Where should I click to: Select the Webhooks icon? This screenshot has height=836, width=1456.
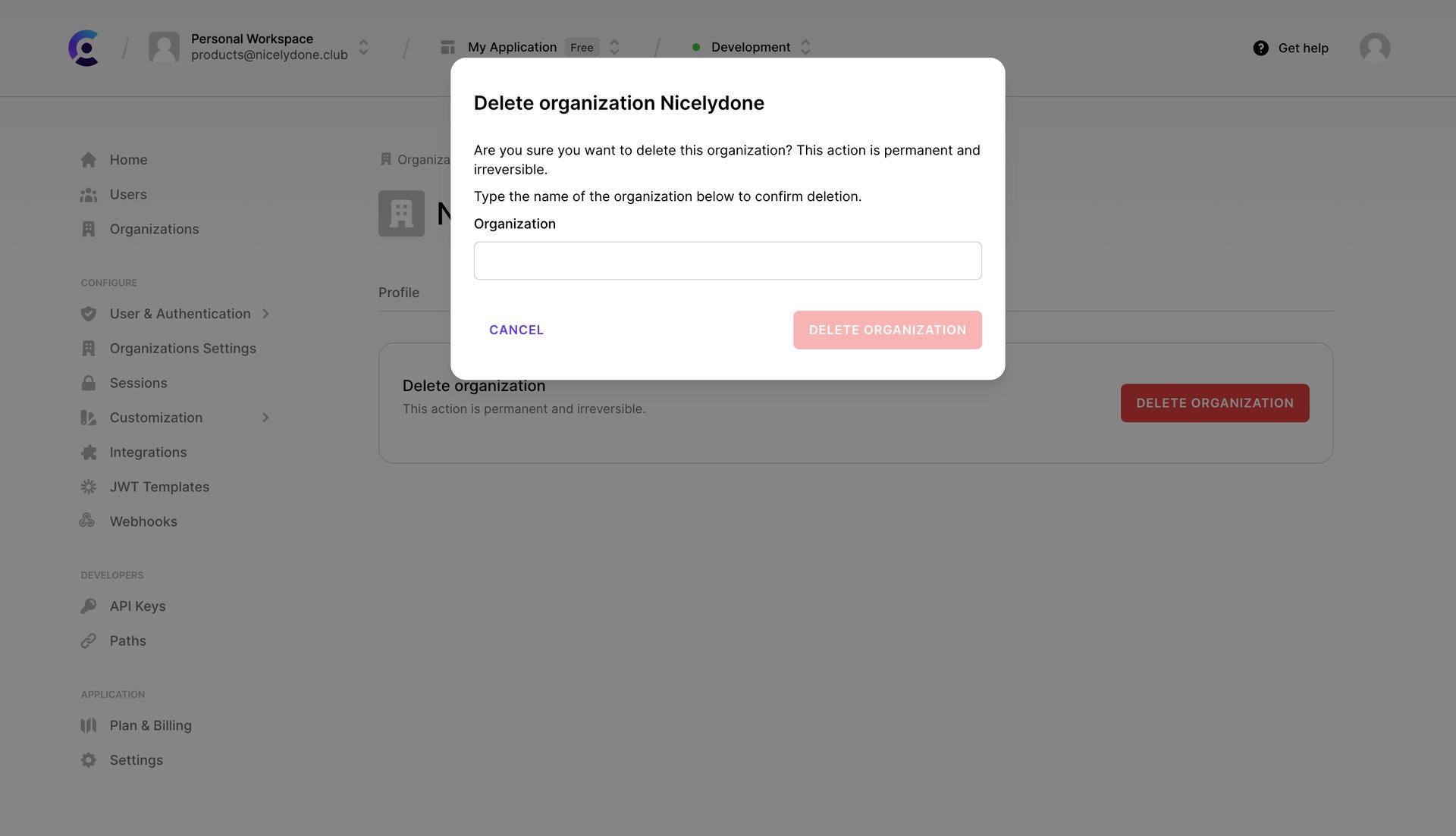point(88,521)
